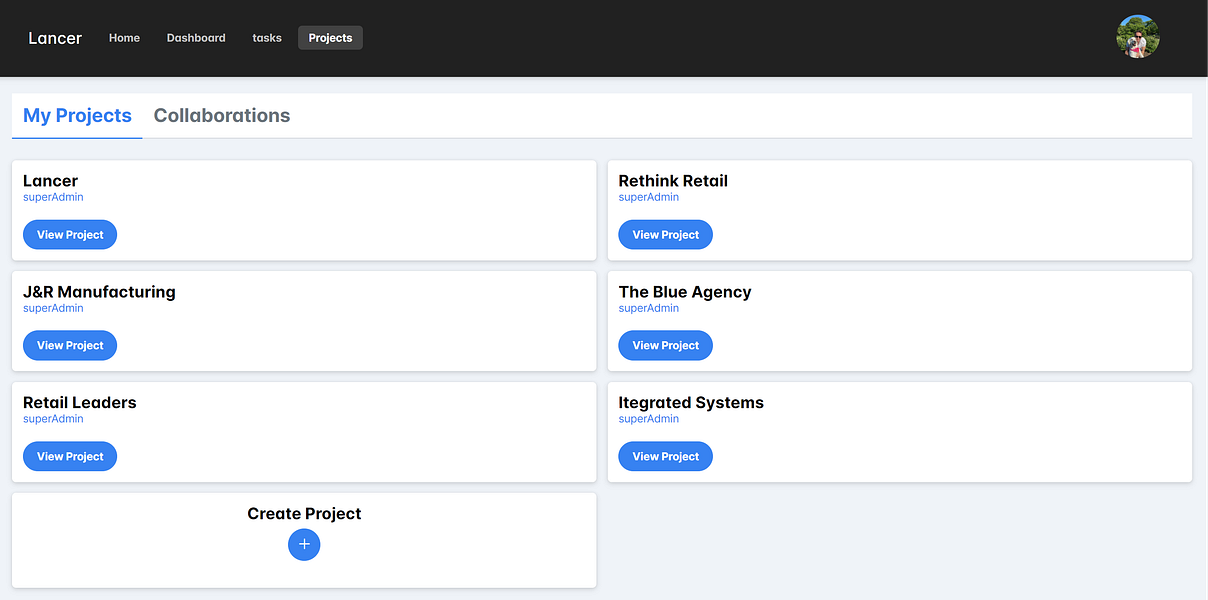Click the plus icon to create project
This screenshot has height=600, width=1208.
click(304, 545)
